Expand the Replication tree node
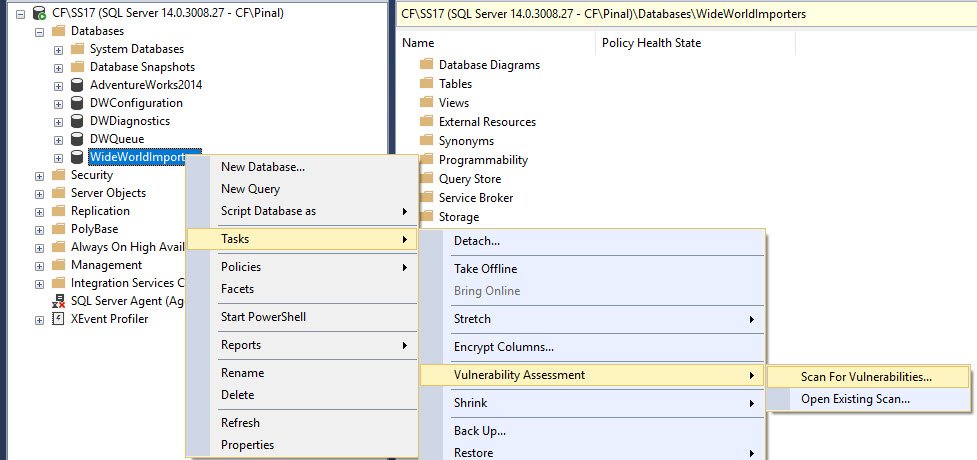 (x=39, y=213)
